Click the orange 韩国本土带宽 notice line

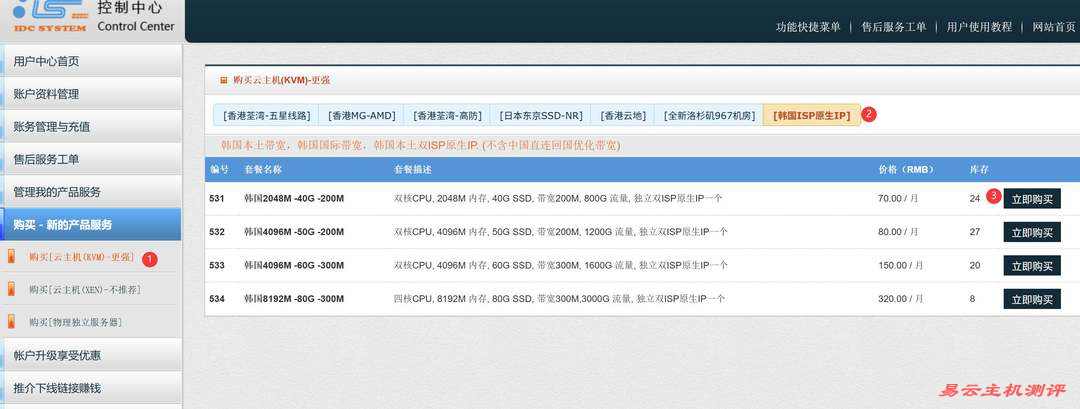420,145
